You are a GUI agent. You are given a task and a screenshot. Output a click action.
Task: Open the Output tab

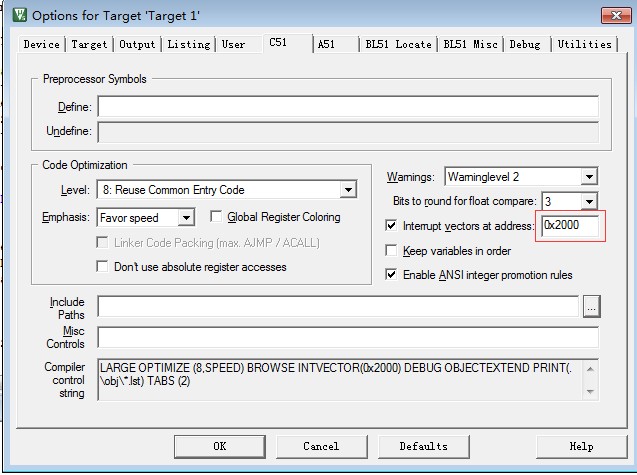coord(137,44)
